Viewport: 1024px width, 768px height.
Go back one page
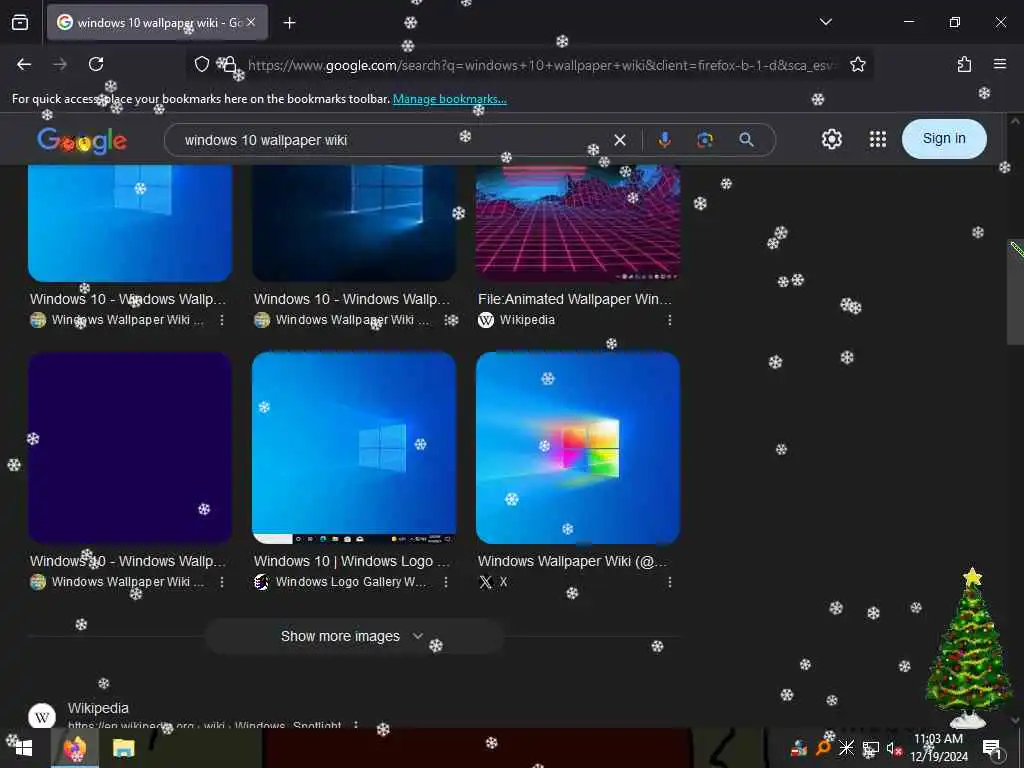tap(24, 64)
